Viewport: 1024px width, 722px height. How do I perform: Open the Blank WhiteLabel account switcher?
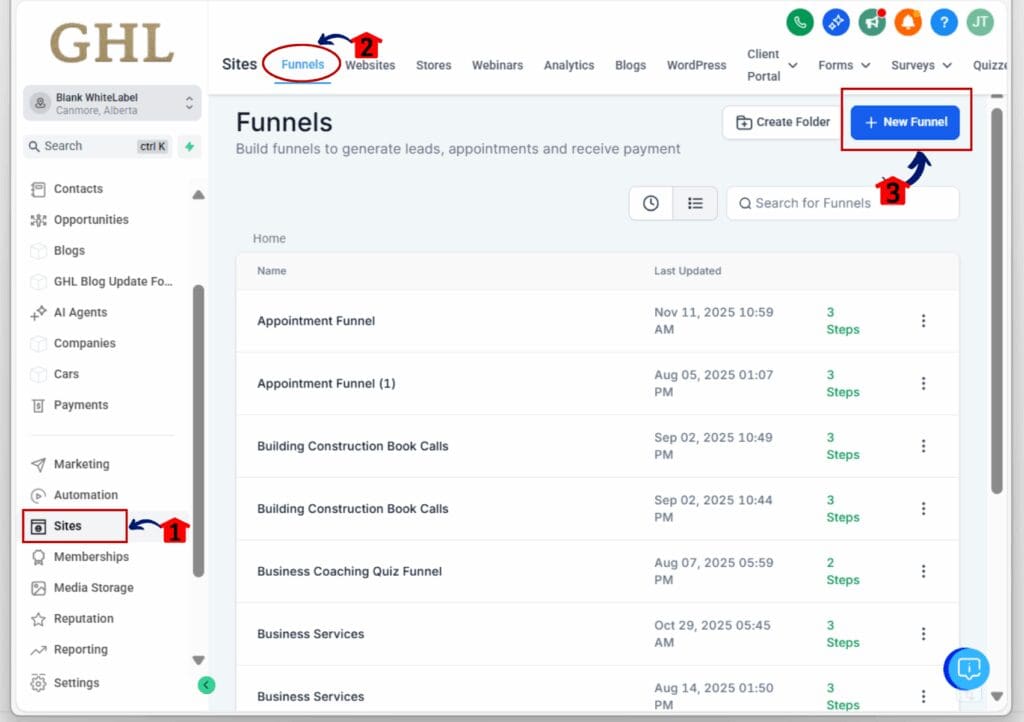pyautogui.click(x=111, y=103)
